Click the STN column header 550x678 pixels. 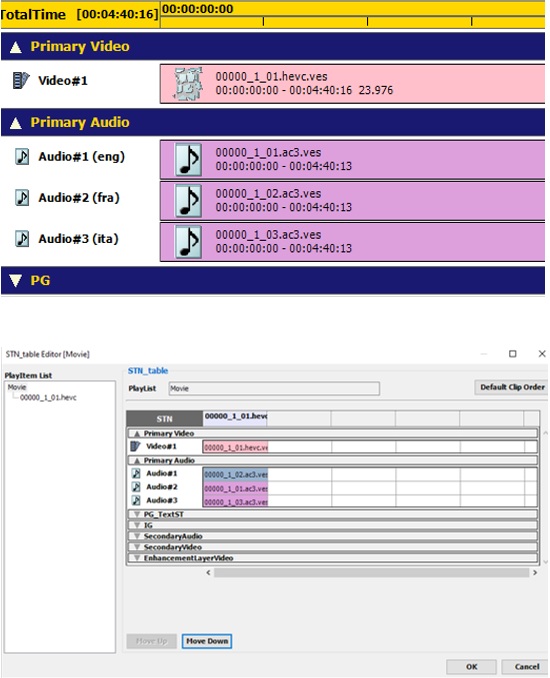tap(164, 419)
